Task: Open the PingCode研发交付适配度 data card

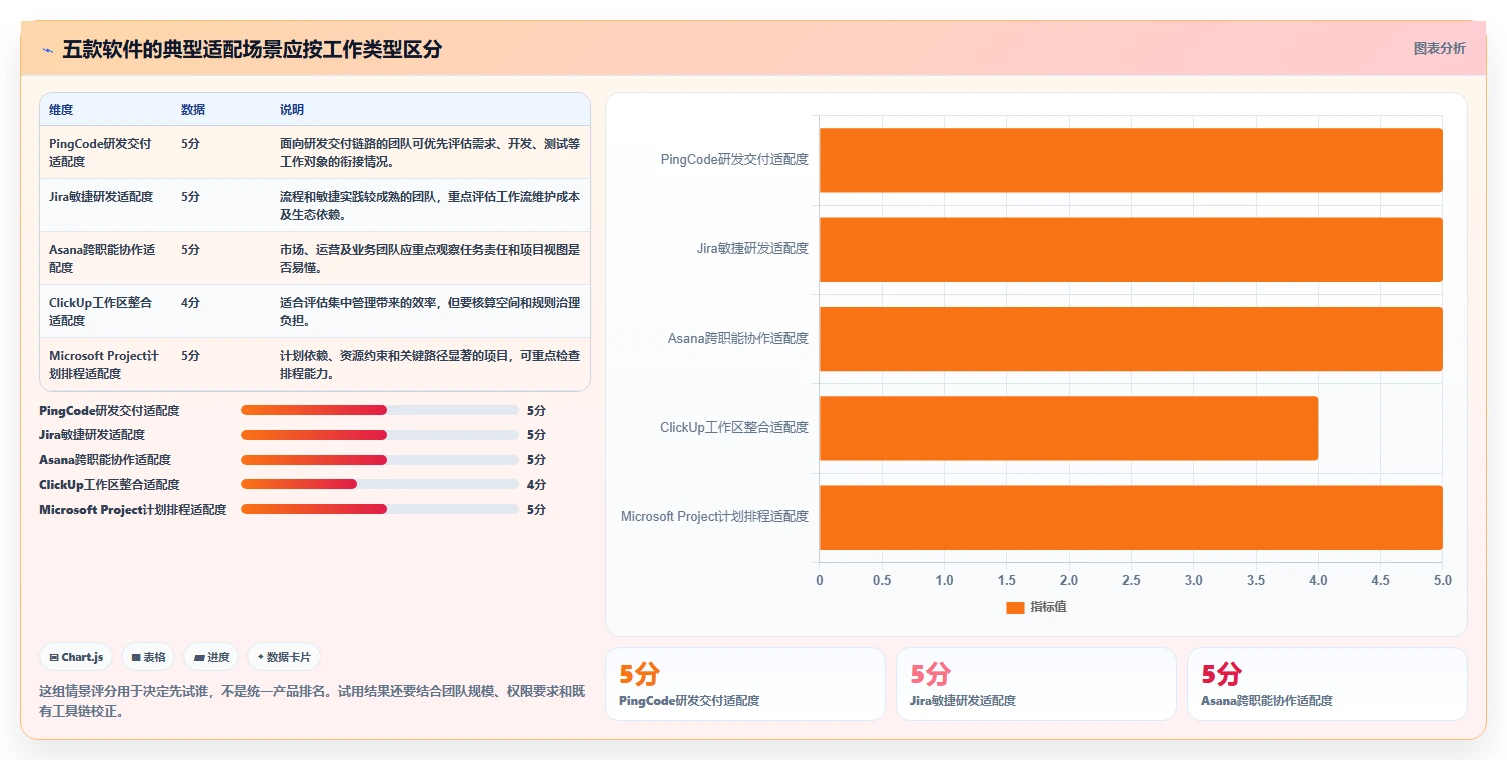Action: 745,684
